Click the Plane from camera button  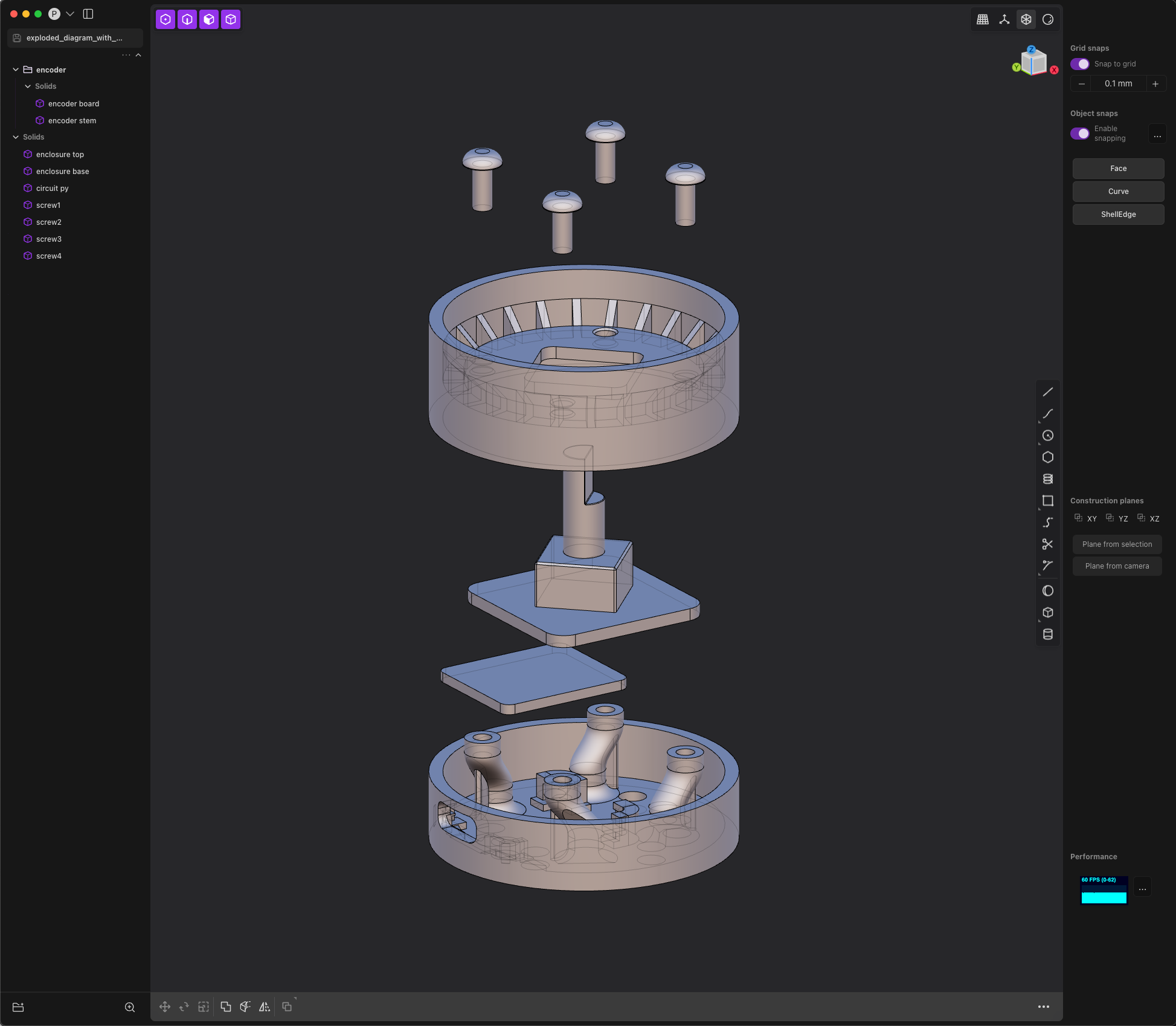[x=1117, y=566]
